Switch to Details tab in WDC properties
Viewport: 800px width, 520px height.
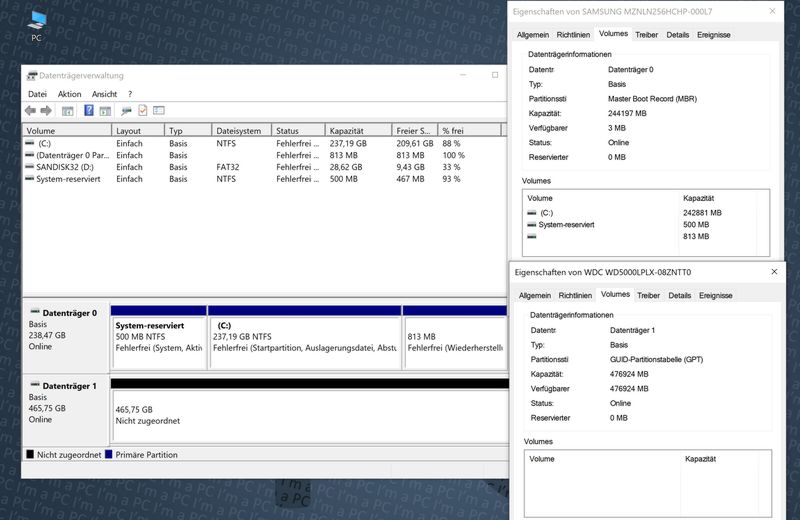(x=680, y=295)
